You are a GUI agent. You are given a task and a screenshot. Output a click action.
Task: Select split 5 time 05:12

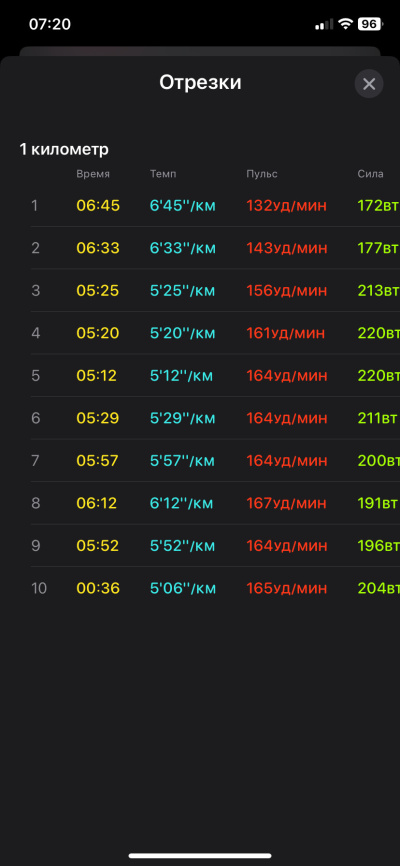click(97, 376)
